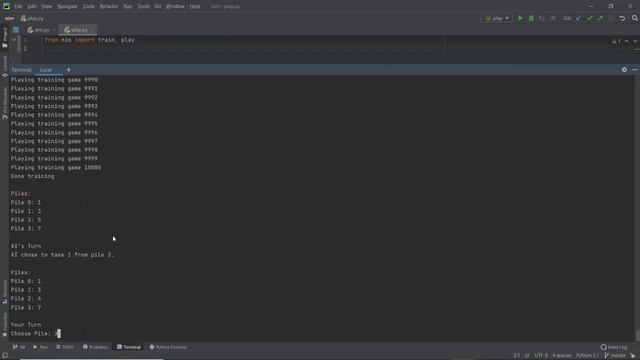This screenshot has width=640, height=360.
Task: Click the warning indicator in editor corner
Action: (616, 41)
